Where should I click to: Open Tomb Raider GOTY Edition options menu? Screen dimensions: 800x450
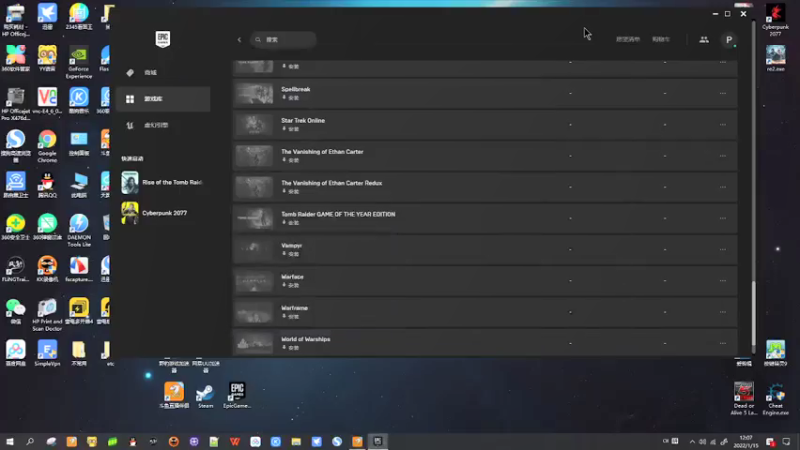722,218
